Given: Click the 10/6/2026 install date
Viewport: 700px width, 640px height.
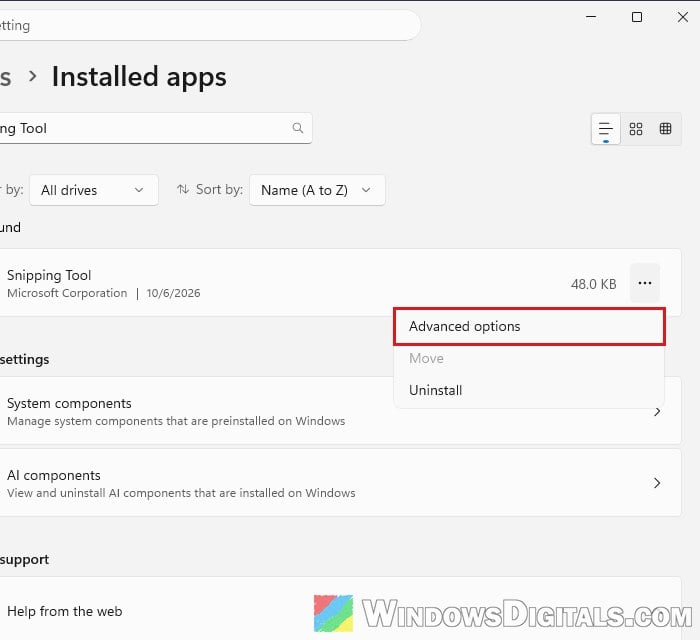Looking at the screenshot, I should coord(173,293).
